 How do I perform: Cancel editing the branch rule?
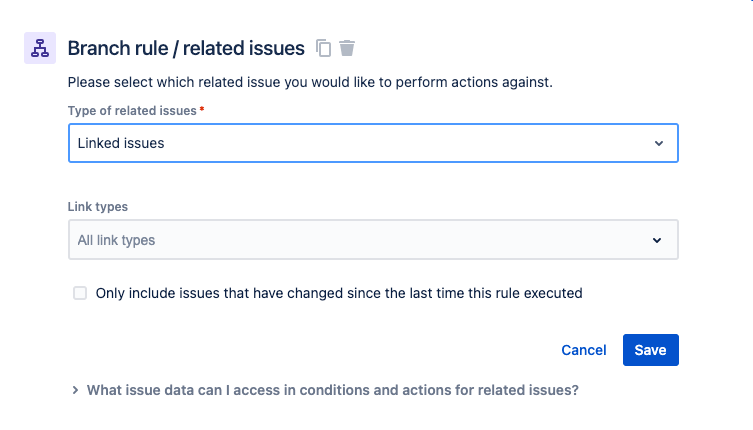click(x=584, y=350)
